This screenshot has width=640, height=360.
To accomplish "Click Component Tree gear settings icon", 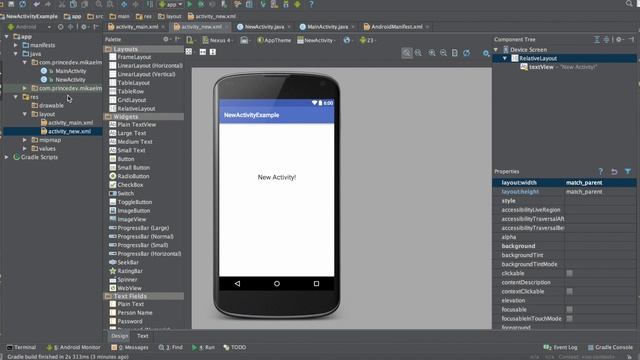I will tap(619, 39).
